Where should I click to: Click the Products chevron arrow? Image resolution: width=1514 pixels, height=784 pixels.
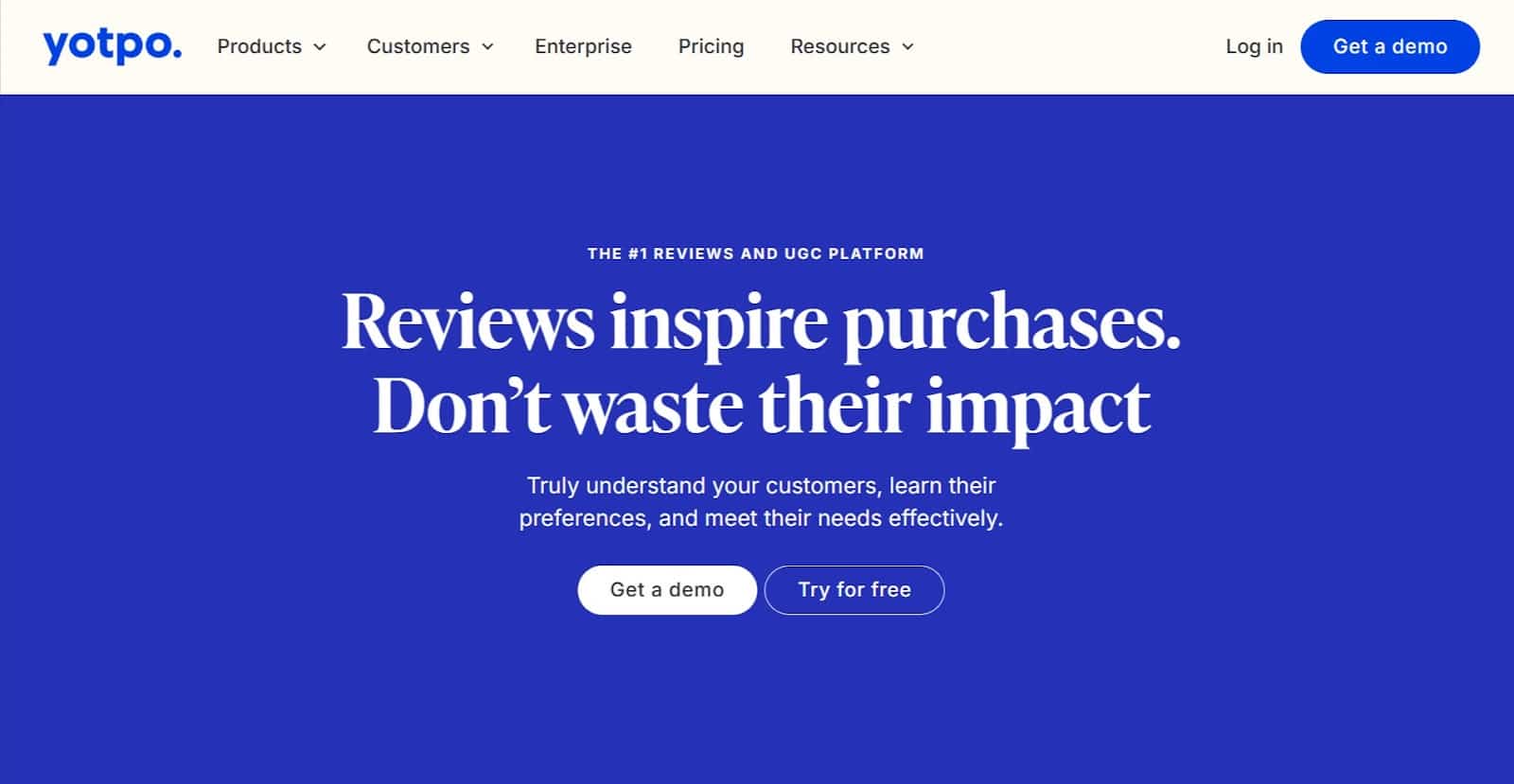tap(319, 47)
